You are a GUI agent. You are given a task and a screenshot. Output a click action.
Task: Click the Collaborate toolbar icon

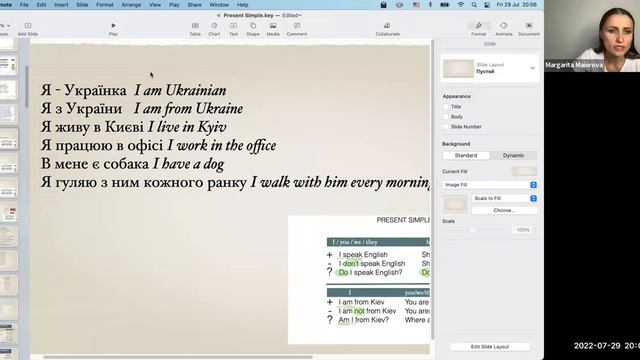tap(387, 26)
